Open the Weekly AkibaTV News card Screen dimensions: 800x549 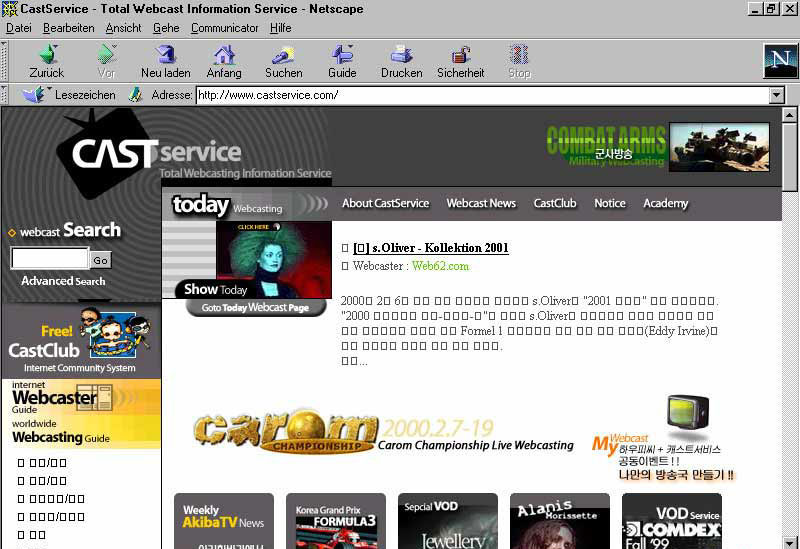pos(223,521)
